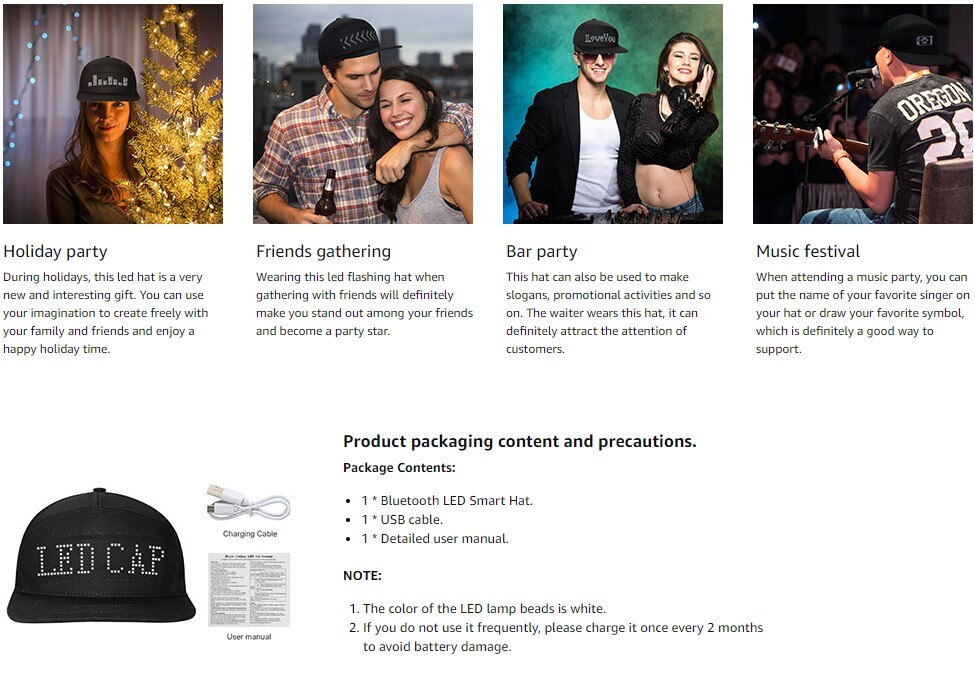This screenshot has height=693, width=975.
Task: Select the Package Contents label
Action: [x=399, y=468]
